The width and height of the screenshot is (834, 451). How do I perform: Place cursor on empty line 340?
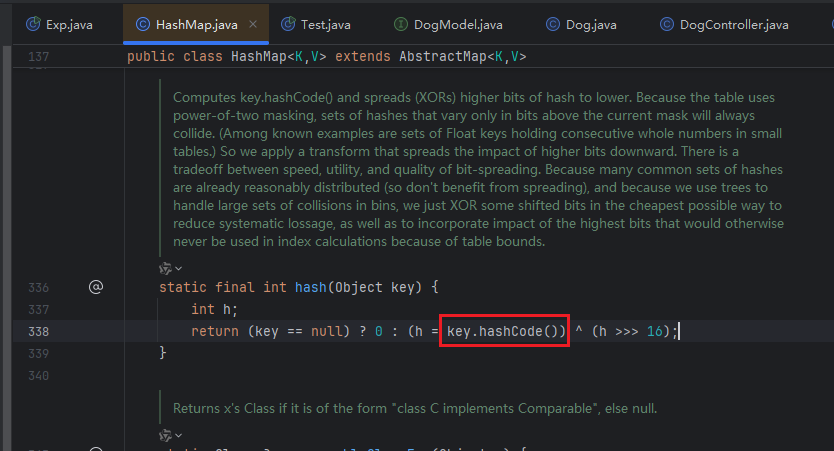(x=400, y=375)
